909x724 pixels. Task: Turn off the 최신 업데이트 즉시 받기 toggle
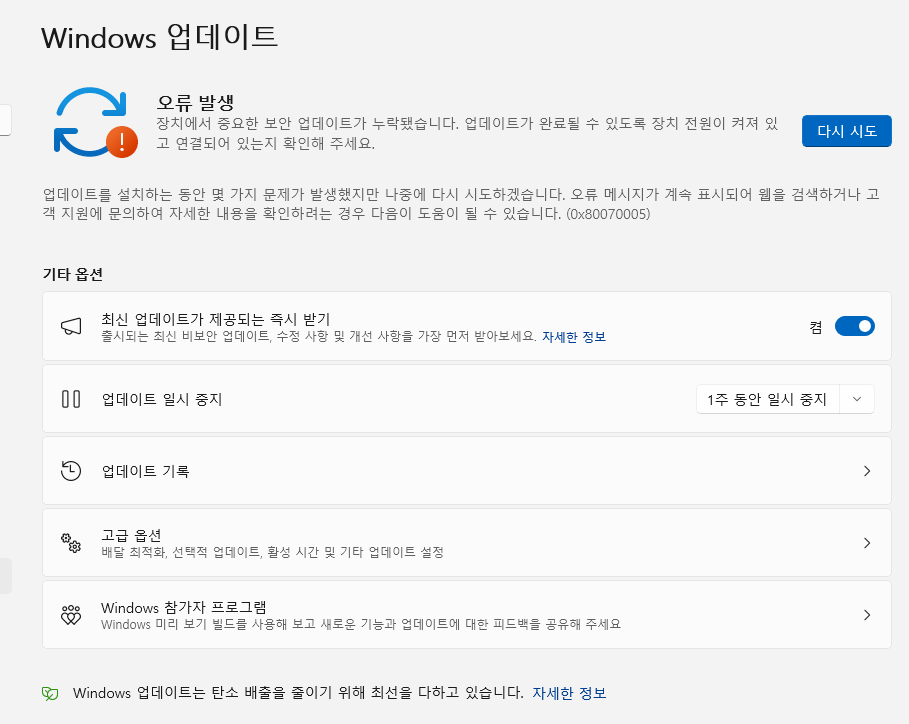pos(855,326)
